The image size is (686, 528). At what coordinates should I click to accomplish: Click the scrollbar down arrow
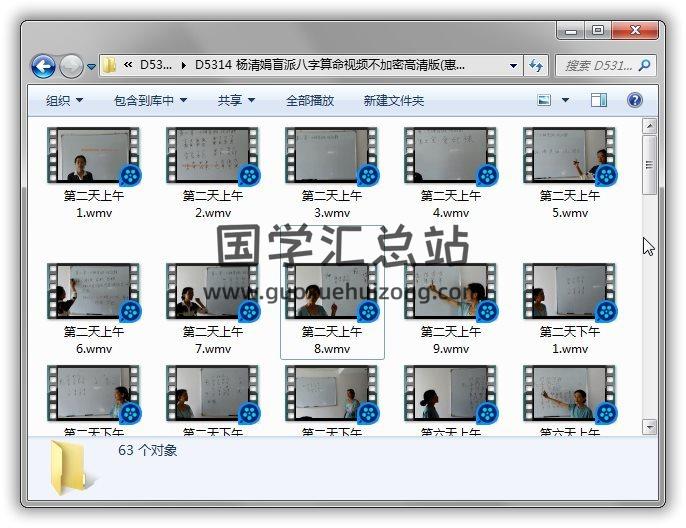[649, 427]
